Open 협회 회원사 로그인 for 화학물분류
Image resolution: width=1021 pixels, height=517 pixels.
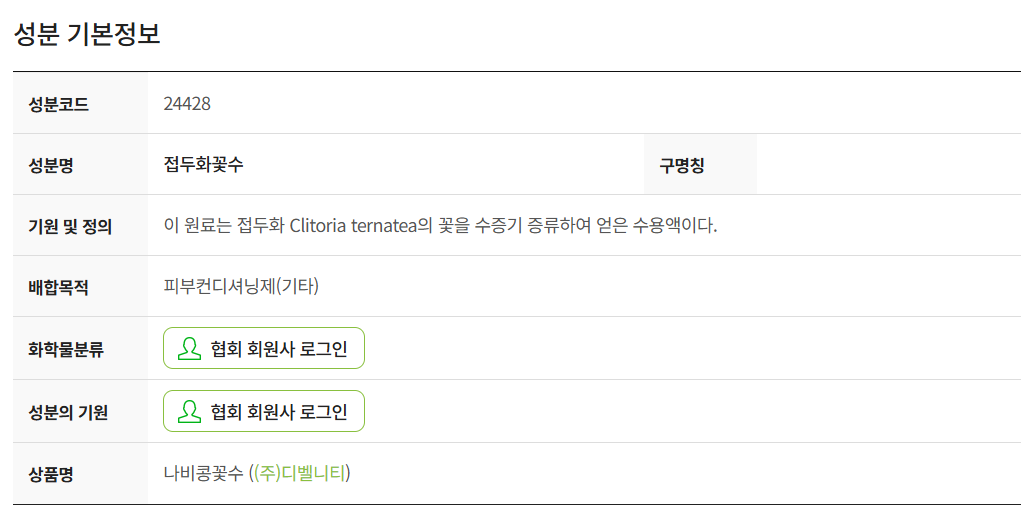pos(264,348)
